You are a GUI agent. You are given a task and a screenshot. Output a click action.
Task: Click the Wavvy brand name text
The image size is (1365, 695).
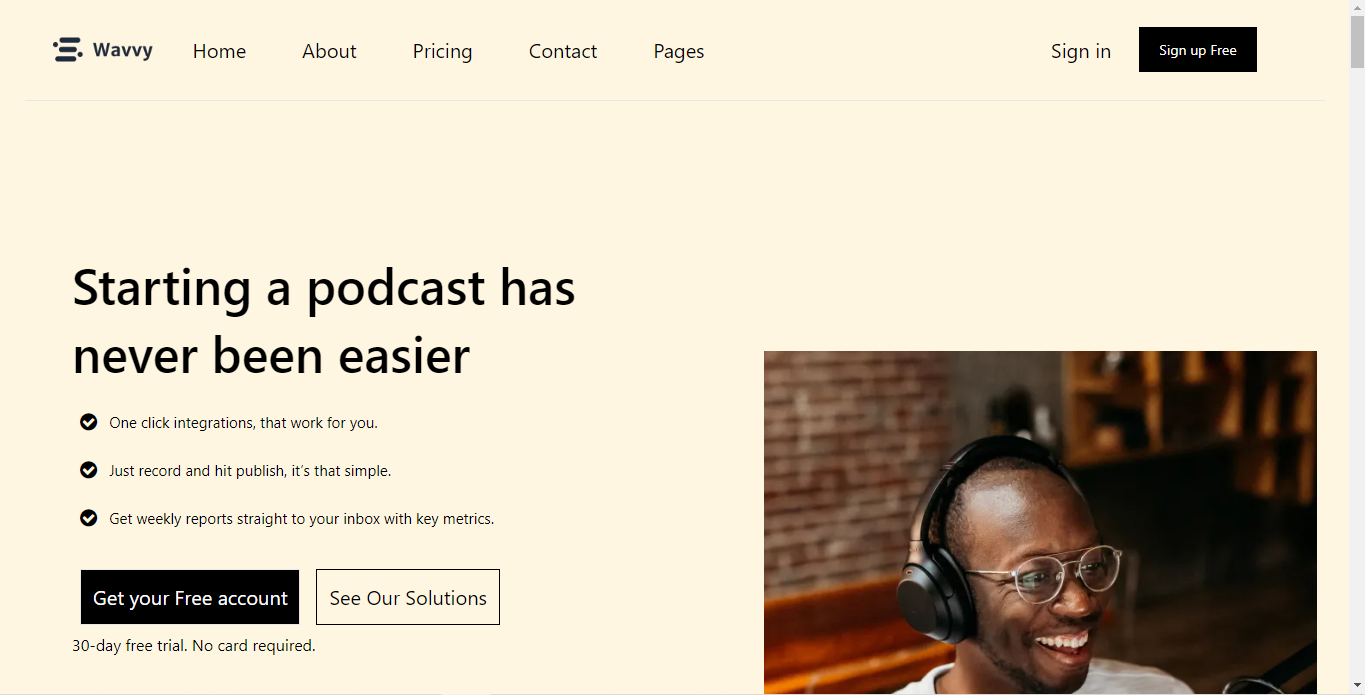pyautogui.click(x=123, y=50)
